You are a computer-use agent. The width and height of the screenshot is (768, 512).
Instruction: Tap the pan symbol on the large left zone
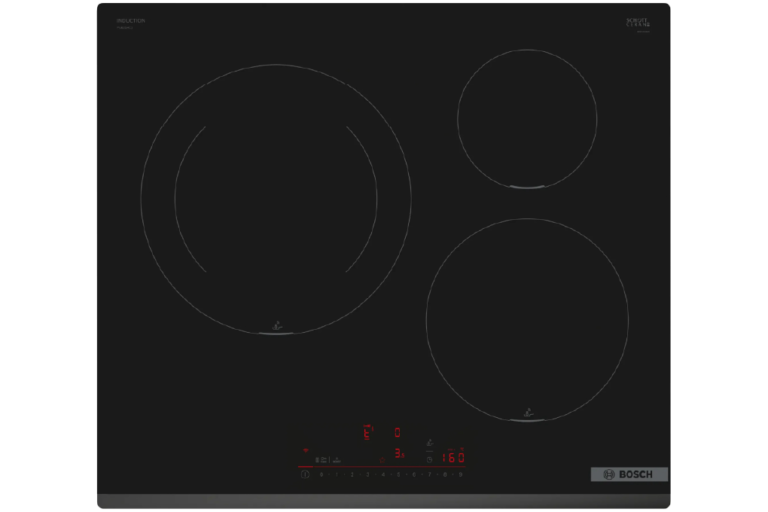[x=276, y=323]
